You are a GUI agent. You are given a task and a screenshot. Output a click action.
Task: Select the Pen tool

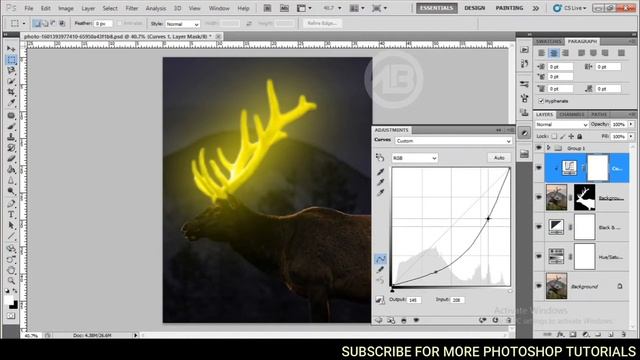click(11, 204)
